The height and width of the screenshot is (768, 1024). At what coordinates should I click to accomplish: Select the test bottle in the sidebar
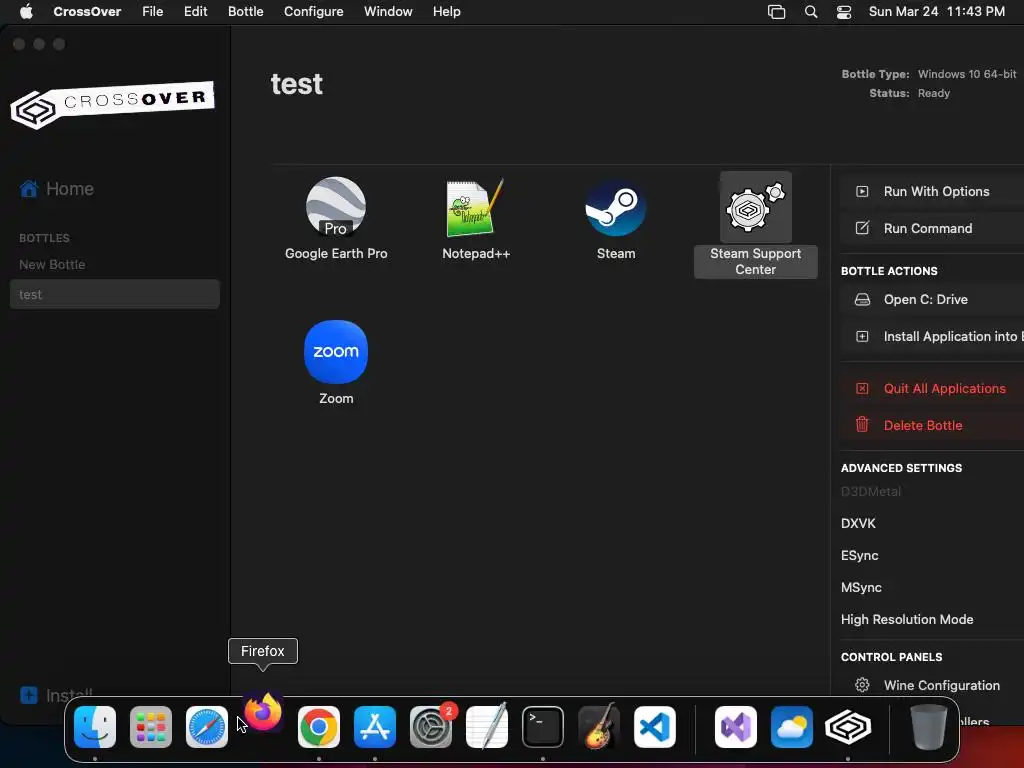point(115,295)
